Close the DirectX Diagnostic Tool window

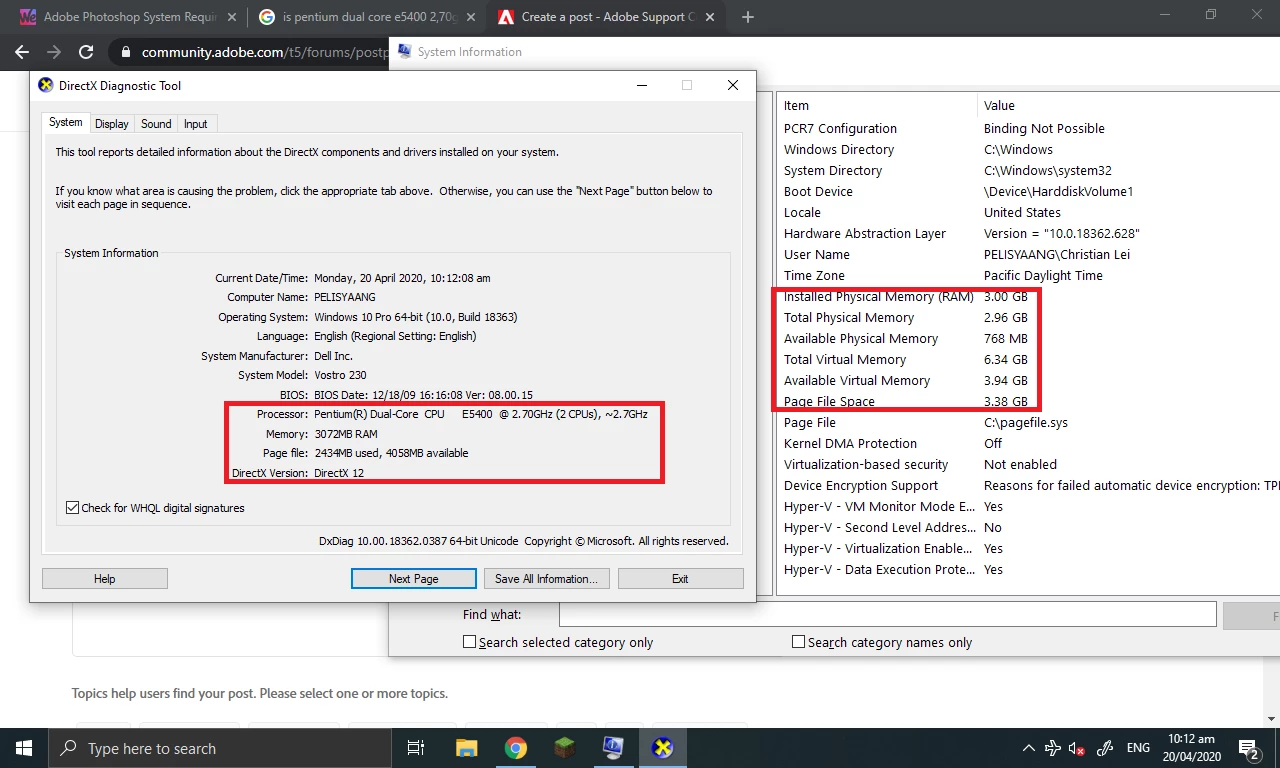point(733,85)
